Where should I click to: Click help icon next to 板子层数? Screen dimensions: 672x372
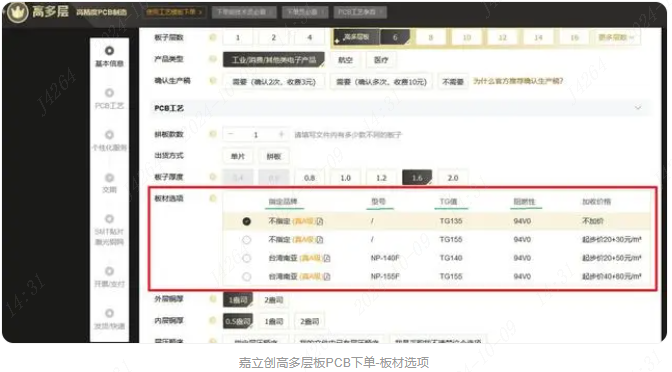[213, 38]
